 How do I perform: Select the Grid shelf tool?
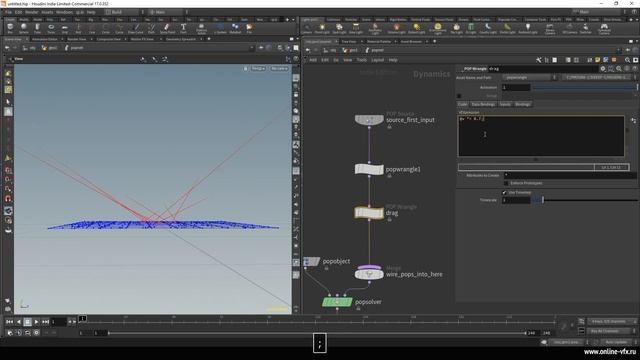pos(64,28)
